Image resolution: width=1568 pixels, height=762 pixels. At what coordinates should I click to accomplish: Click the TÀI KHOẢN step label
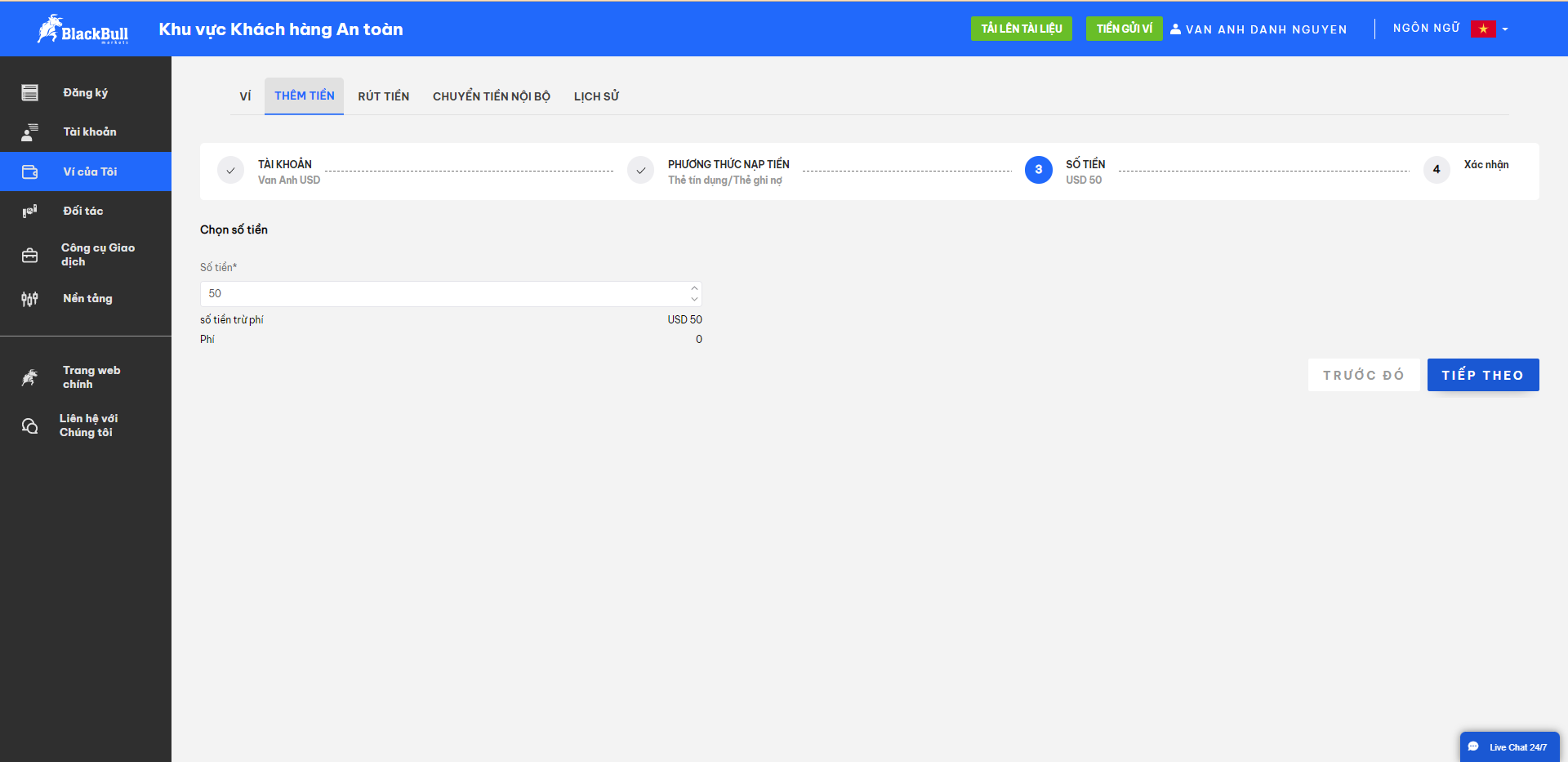pyautogui.click(x=285, y=164)
